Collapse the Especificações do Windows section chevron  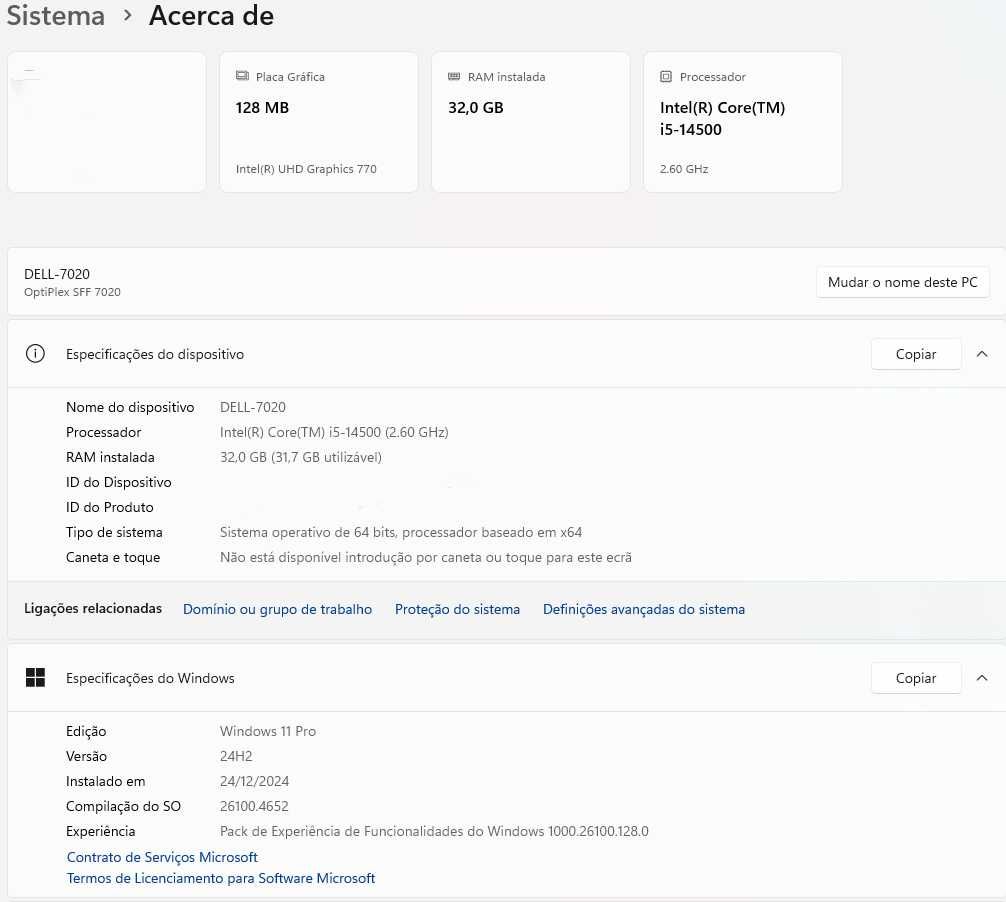982,677
